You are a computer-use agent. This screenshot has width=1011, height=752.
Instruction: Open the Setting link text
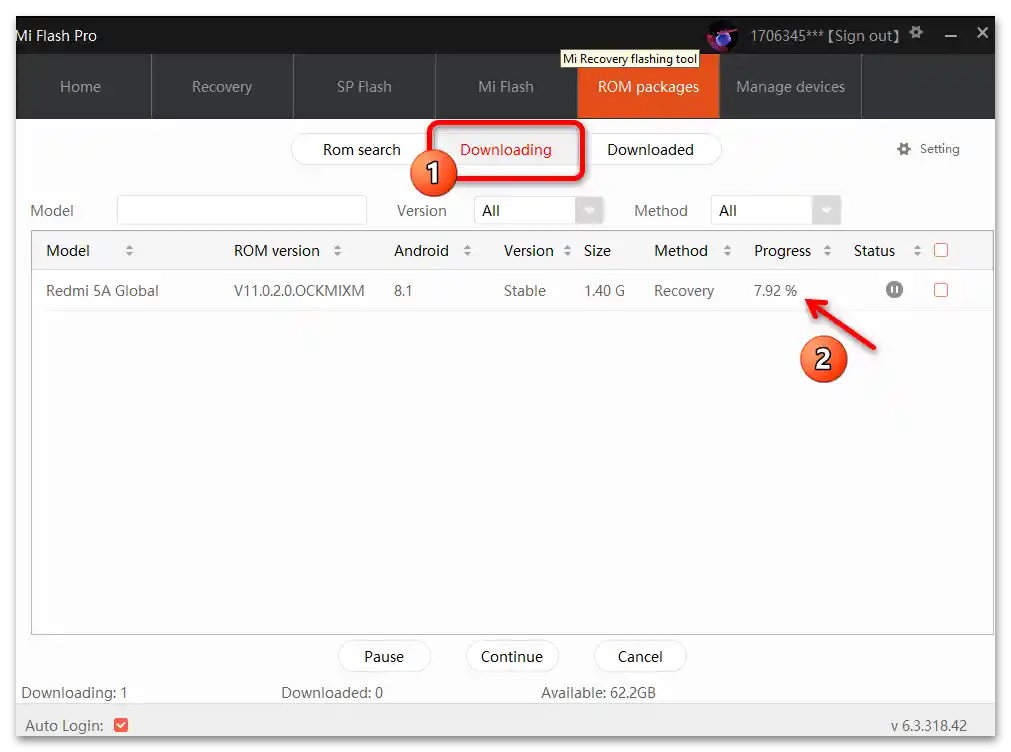tap(939, 149)
